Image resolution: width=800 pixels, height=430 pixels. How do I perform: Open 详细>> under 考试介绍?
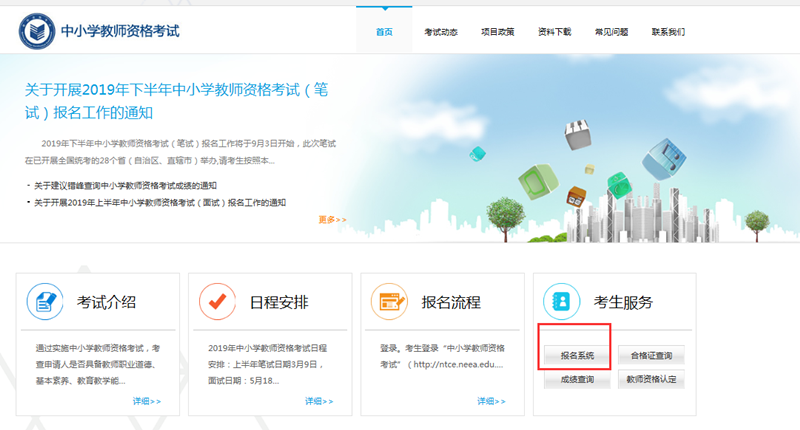(x=146, y=401)
